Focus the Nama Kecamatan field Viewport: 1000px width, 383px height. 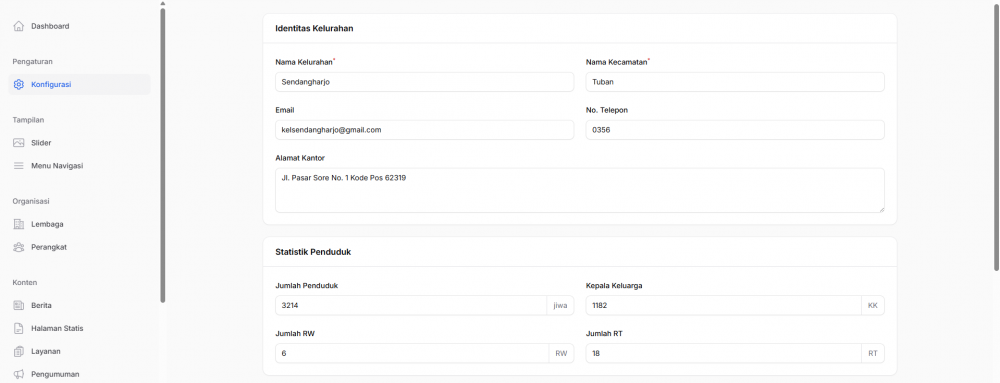[x=735, y=82]
